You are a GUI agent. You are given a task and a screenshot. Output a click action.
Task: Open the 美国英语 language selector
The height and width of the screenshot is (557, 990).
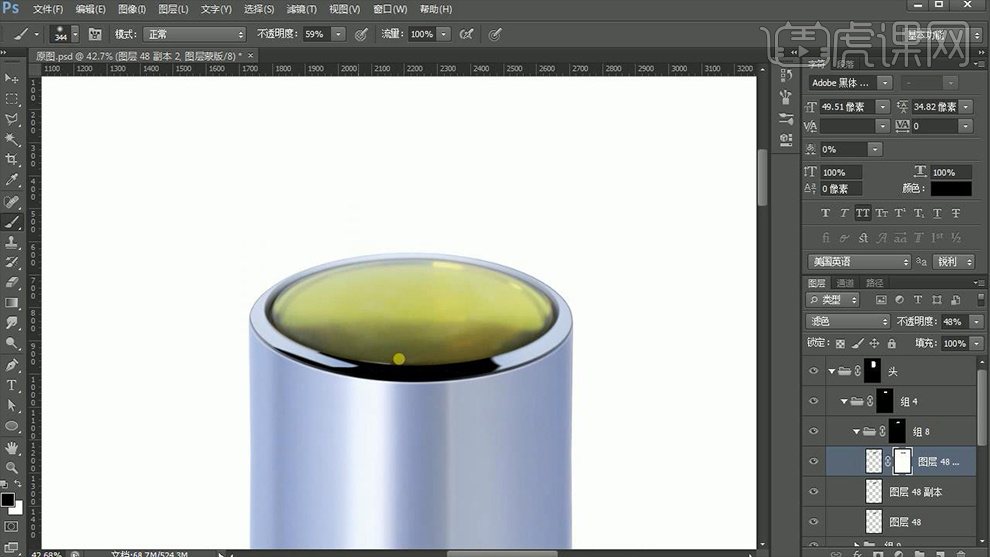859,261
